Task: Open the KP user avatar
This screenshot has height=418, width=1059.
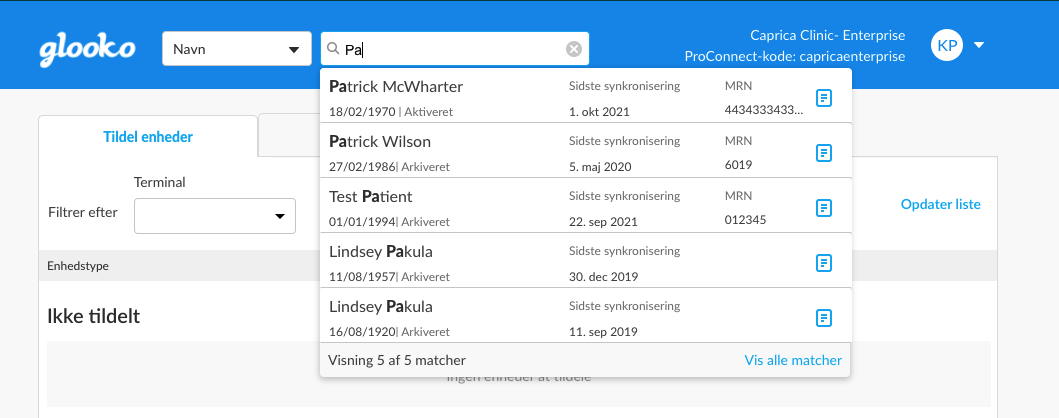Action: tap(947, 45)
